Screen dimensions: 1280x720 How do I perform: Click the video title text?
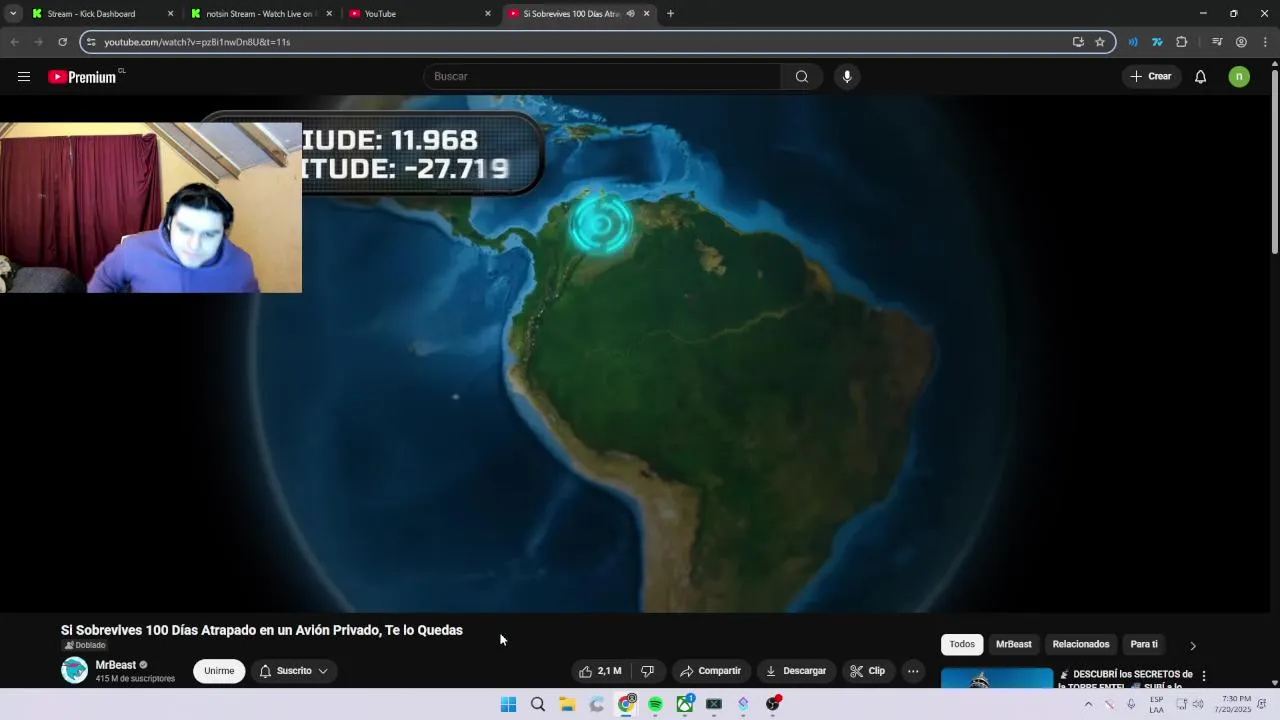pyautogui.click(x=262, y=630)
